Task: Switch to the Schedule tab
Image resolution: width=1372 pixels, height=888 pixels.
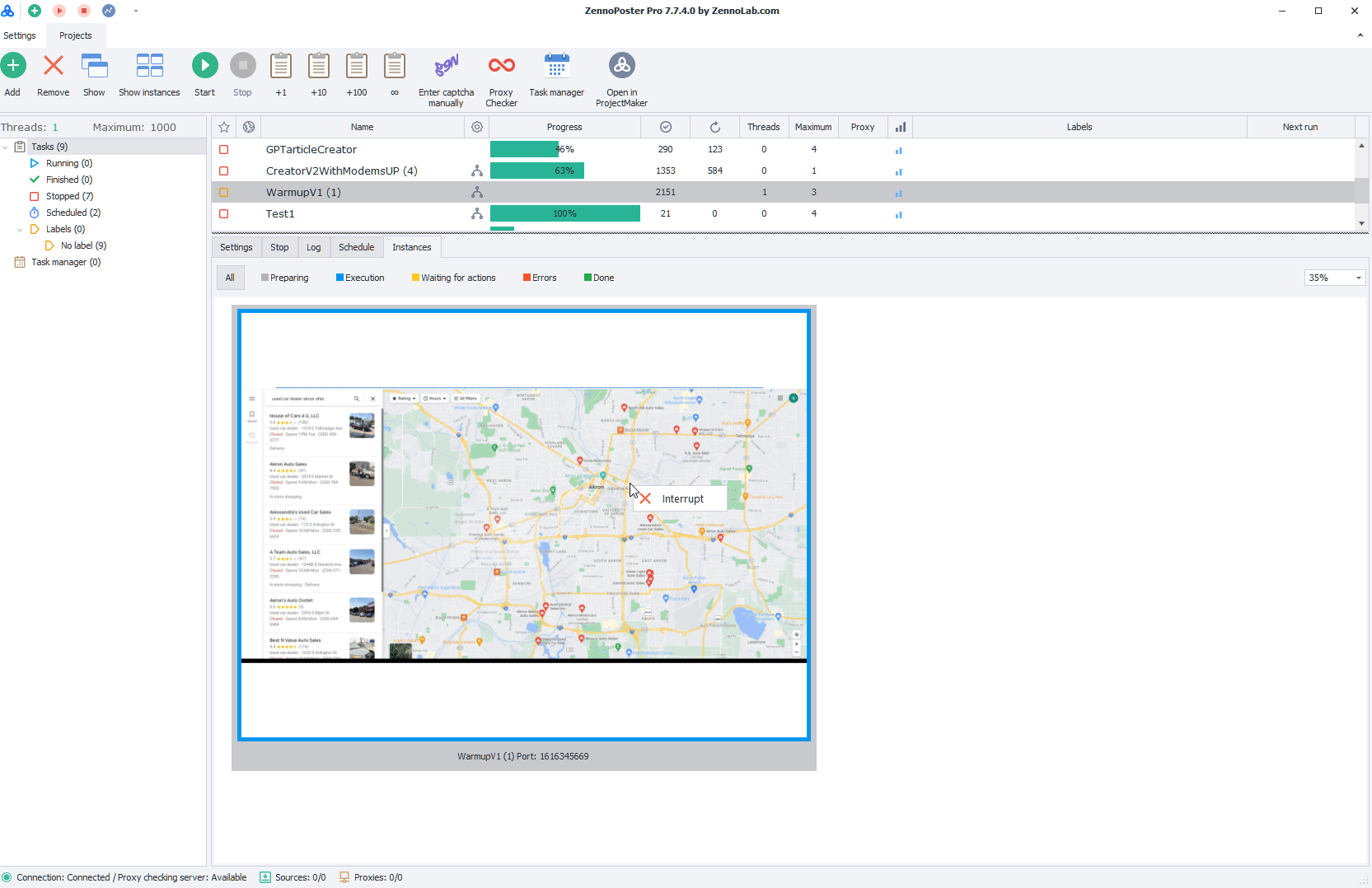Action: click(357, 247)
